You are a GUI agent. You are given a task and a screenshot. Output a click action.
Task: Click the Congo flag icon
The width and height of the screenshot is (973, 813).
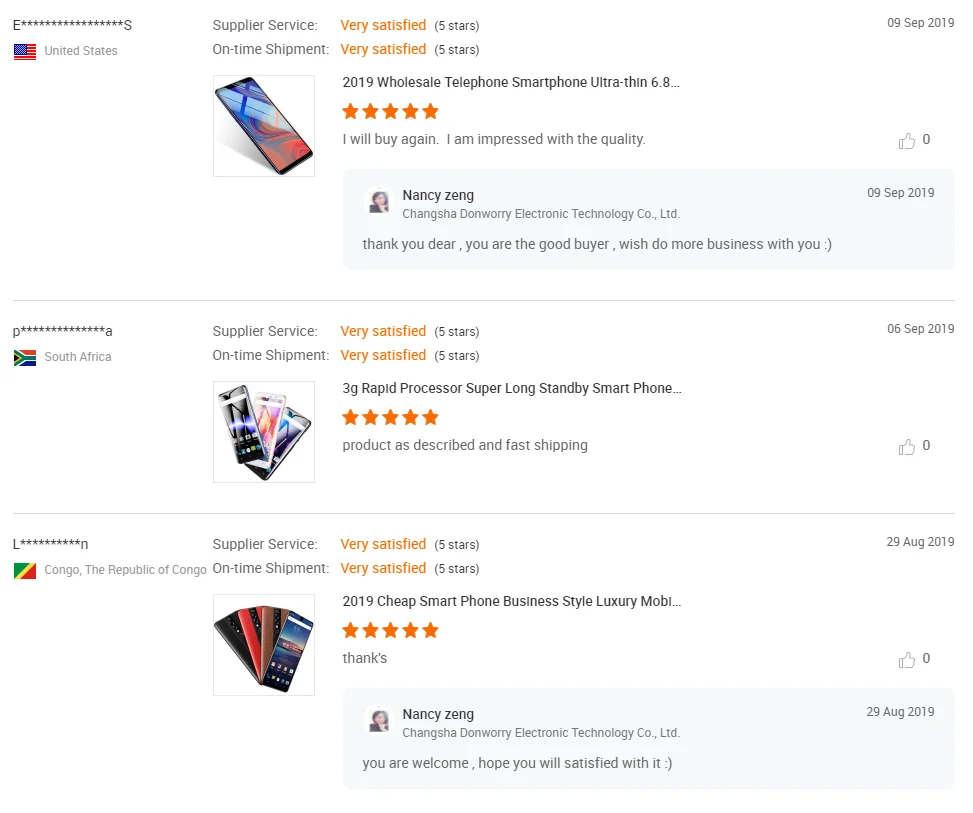click(25, 570)
